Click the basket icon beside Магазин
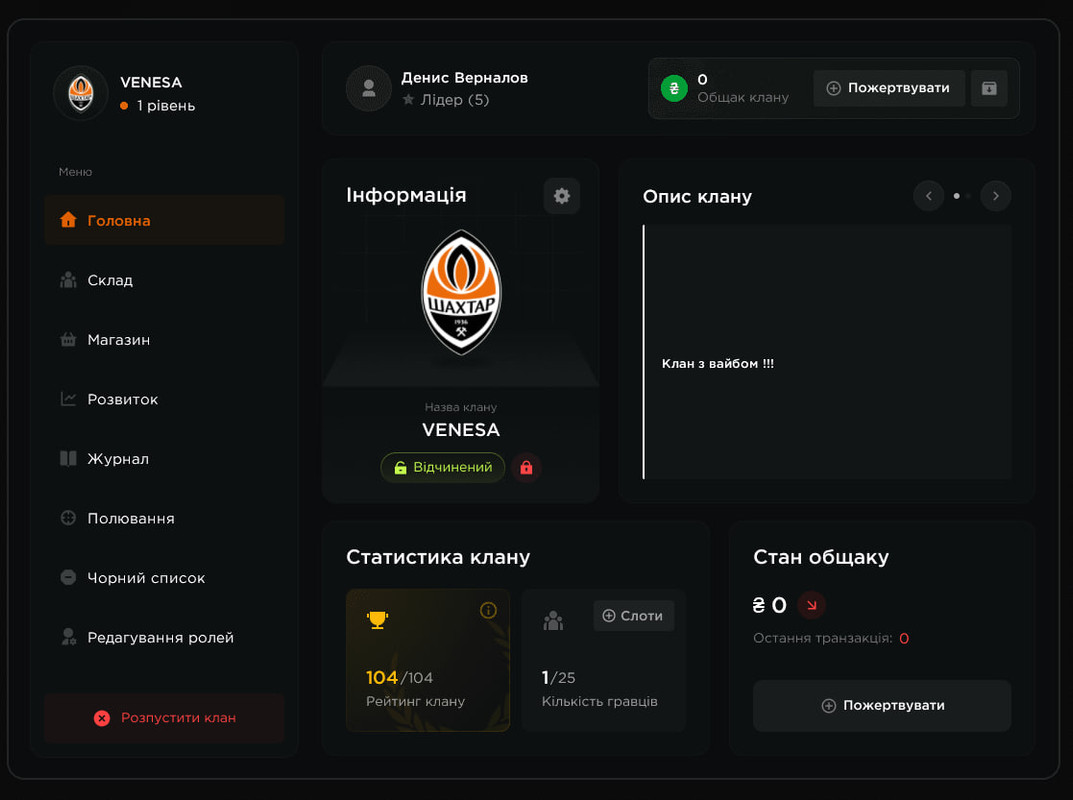Screen dimensions: 1073x800 (68, 339)
